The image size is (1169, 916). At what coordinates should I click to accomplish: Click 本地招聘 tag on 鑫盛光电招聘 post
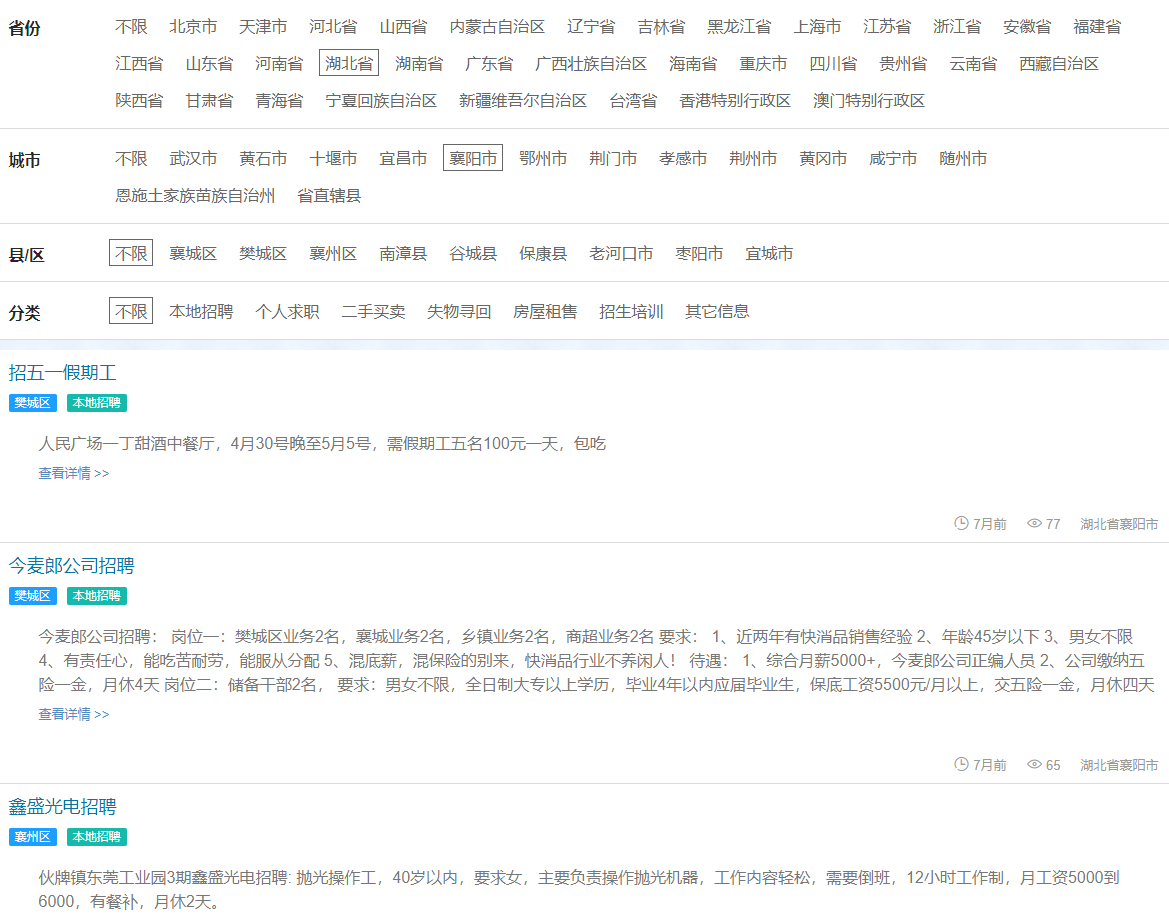point(97,837)
